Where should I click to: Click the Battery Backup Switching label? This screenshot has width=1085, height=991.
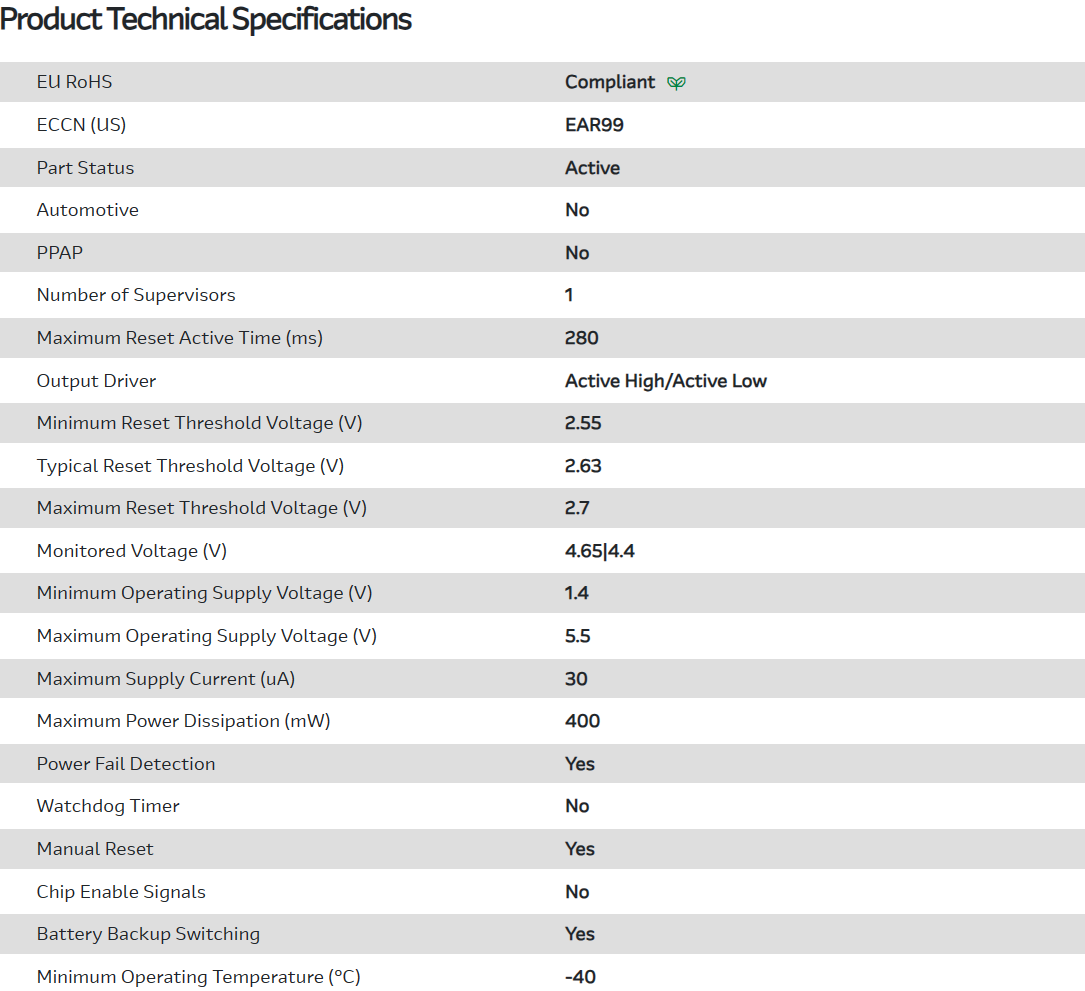(148, 934)
